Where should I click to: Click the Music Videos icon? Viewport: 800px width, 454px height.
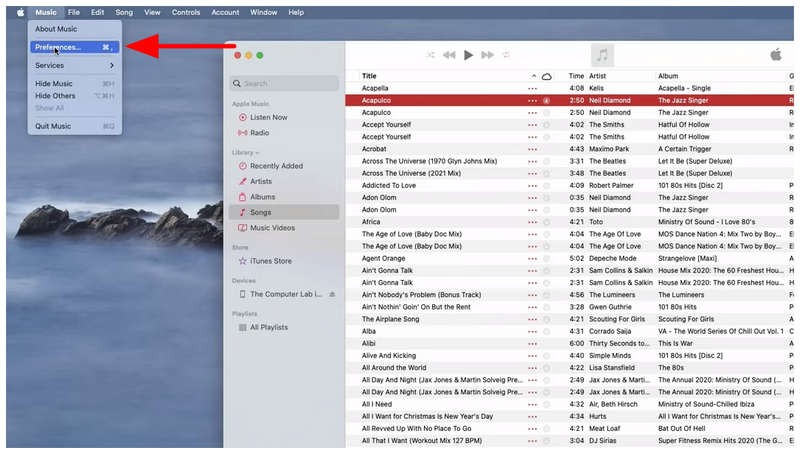tap(242, 228)
